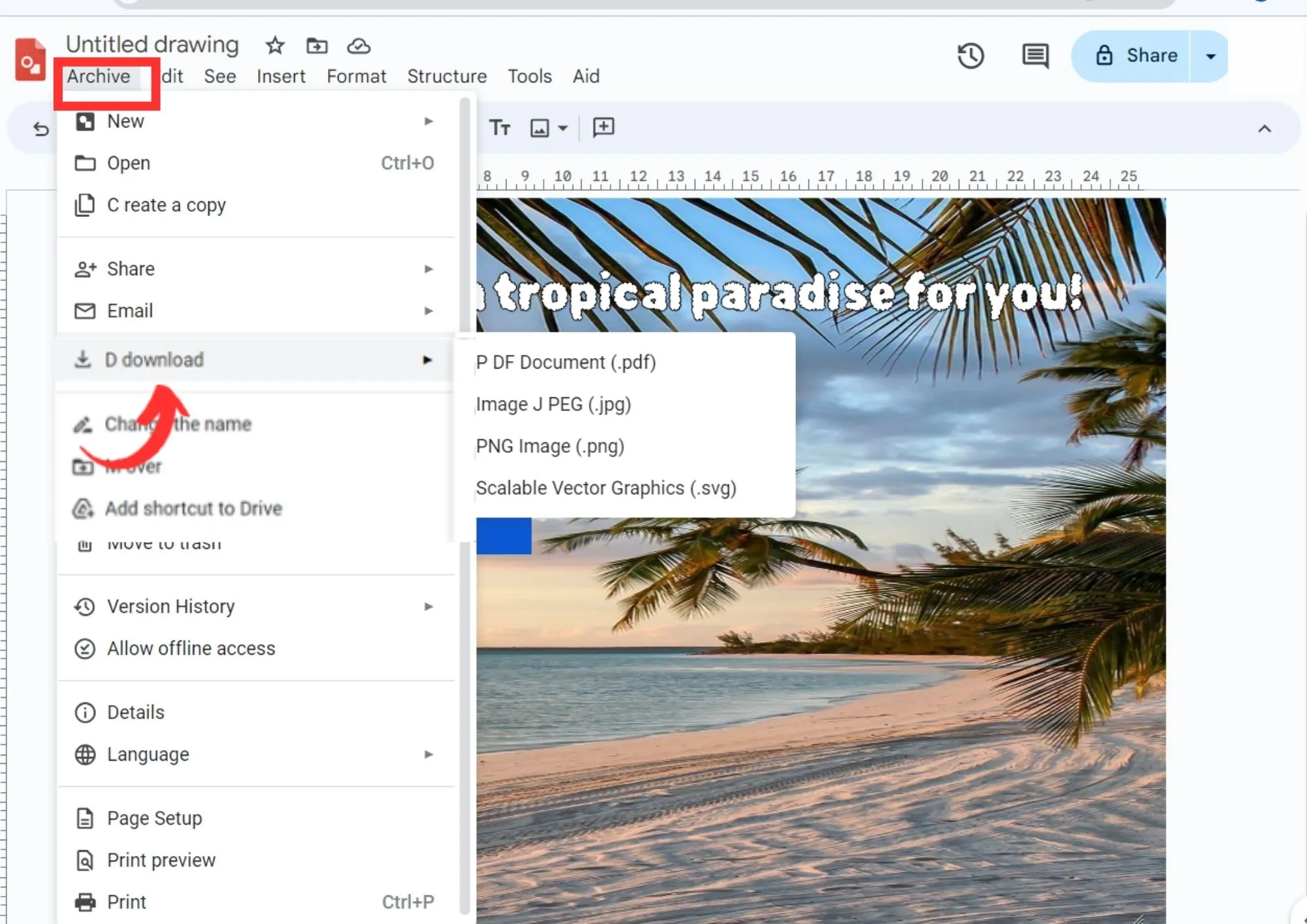Screen dimensions: 1307x924
Task: Click the Download submenu expander arrow
Action: (429, 359)
